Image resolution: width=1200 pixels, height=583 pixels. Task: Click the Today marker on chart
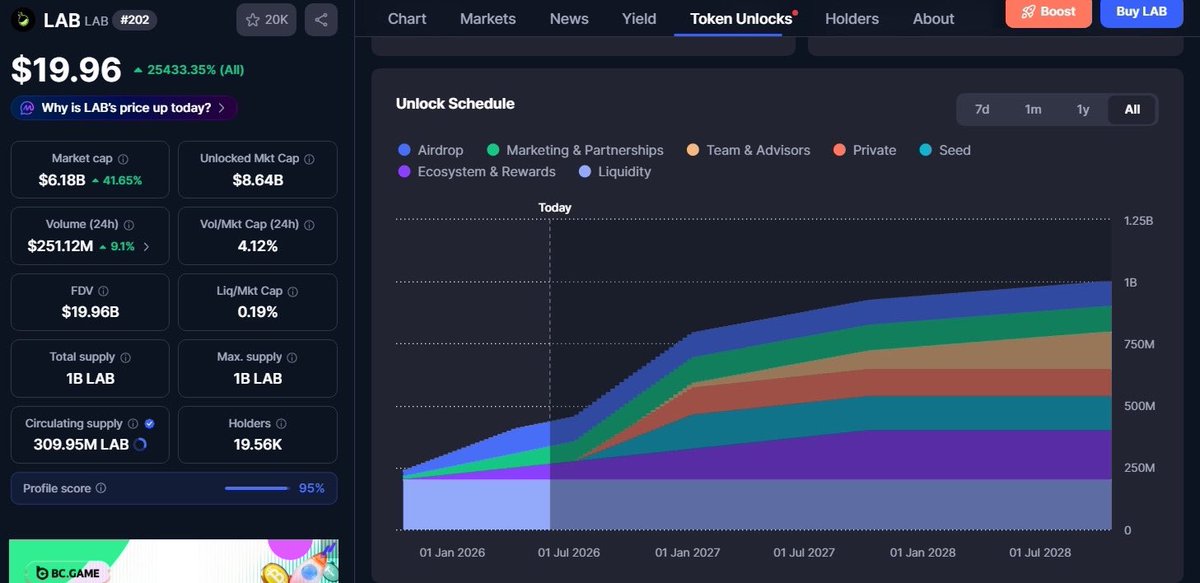[x=555, y=208]
